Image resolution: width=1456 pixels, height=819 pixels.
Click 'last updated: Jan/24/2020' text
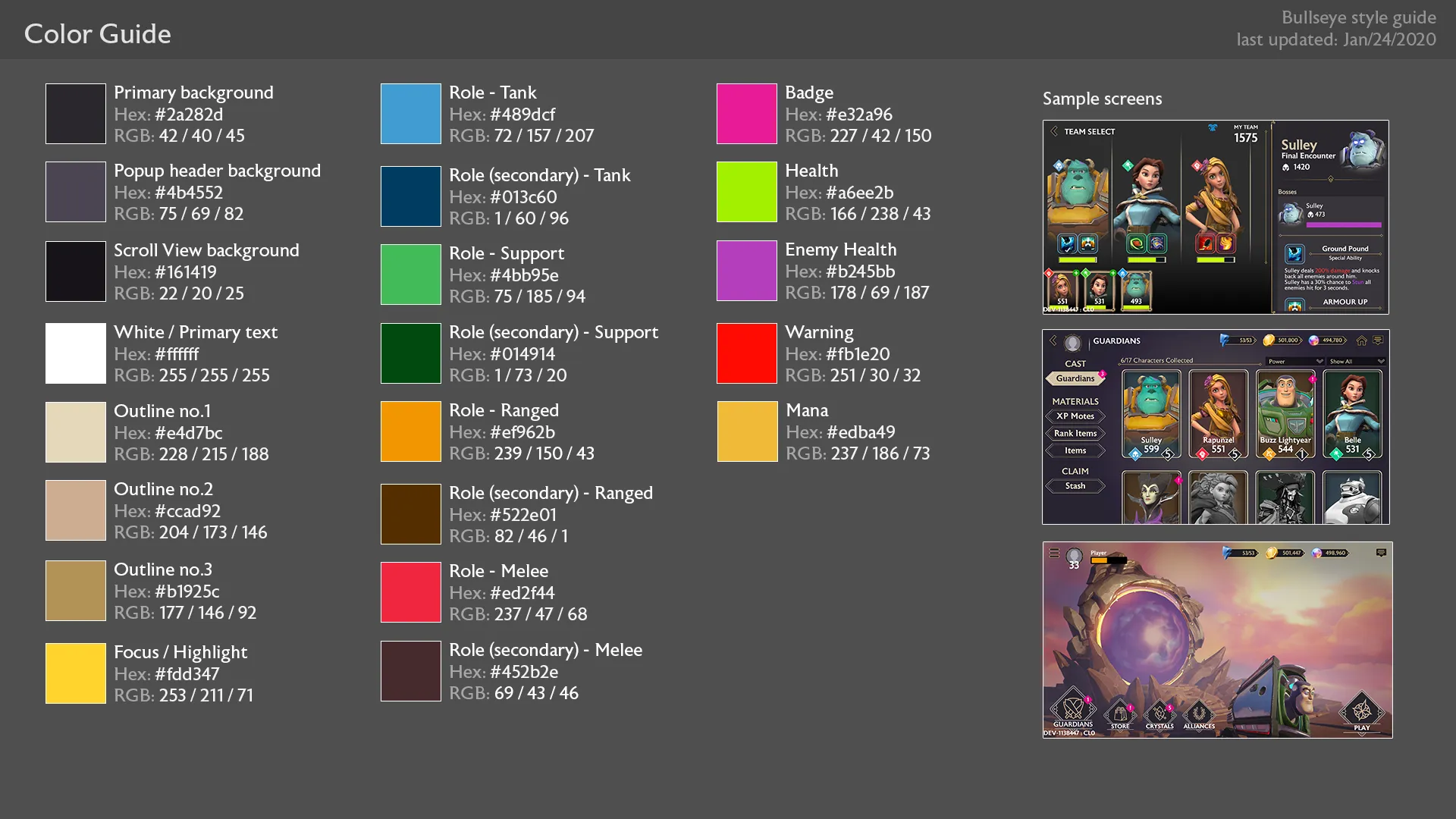(x=1336, y=39)
